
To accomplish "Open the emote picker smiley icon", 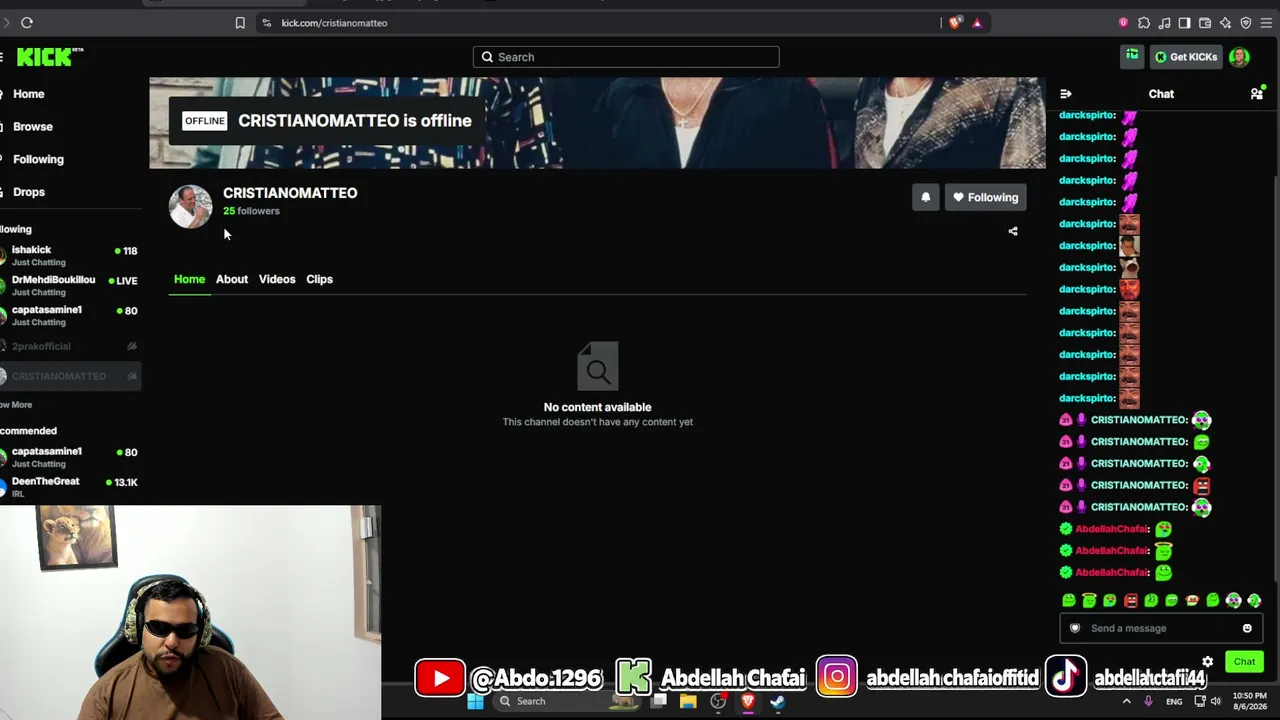I will point(1247,628).
